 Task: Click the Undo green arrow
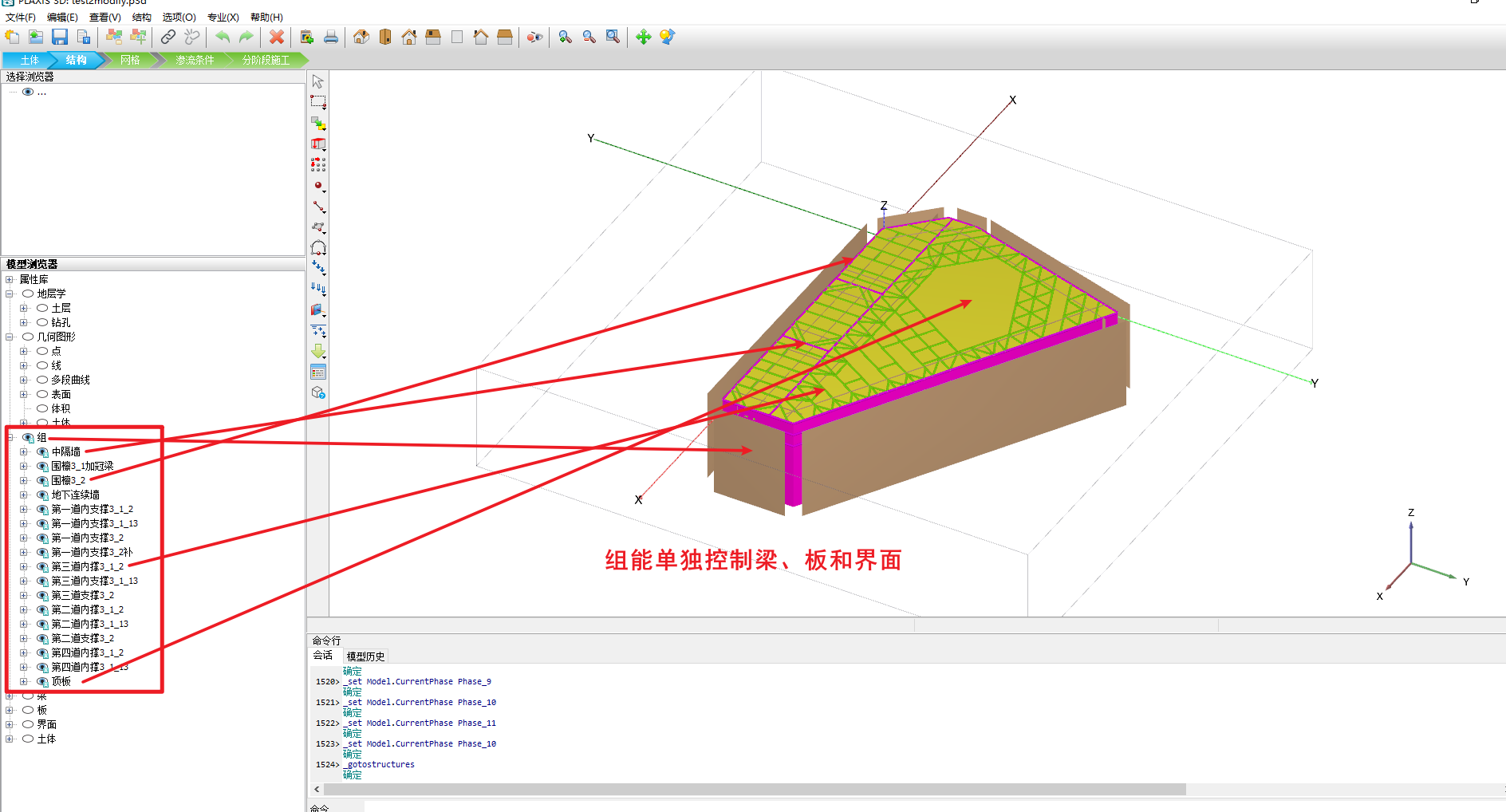pos(223,37)
